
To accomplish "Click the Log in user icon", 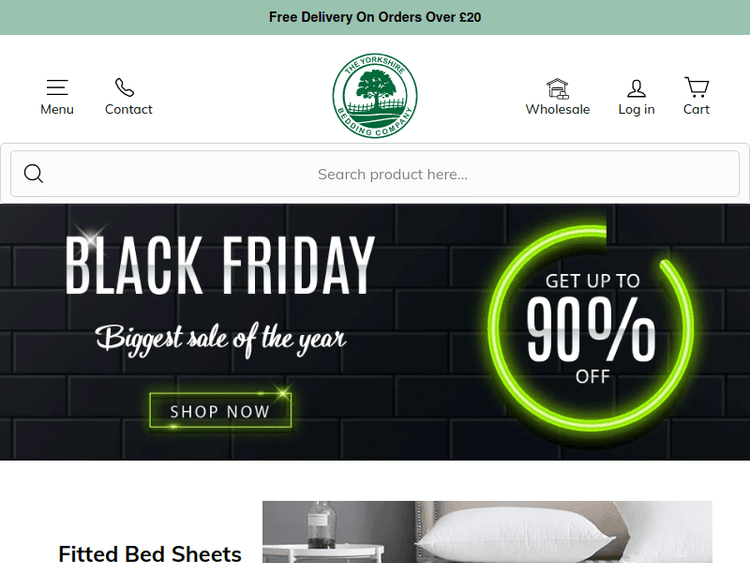I will [636, 88].
